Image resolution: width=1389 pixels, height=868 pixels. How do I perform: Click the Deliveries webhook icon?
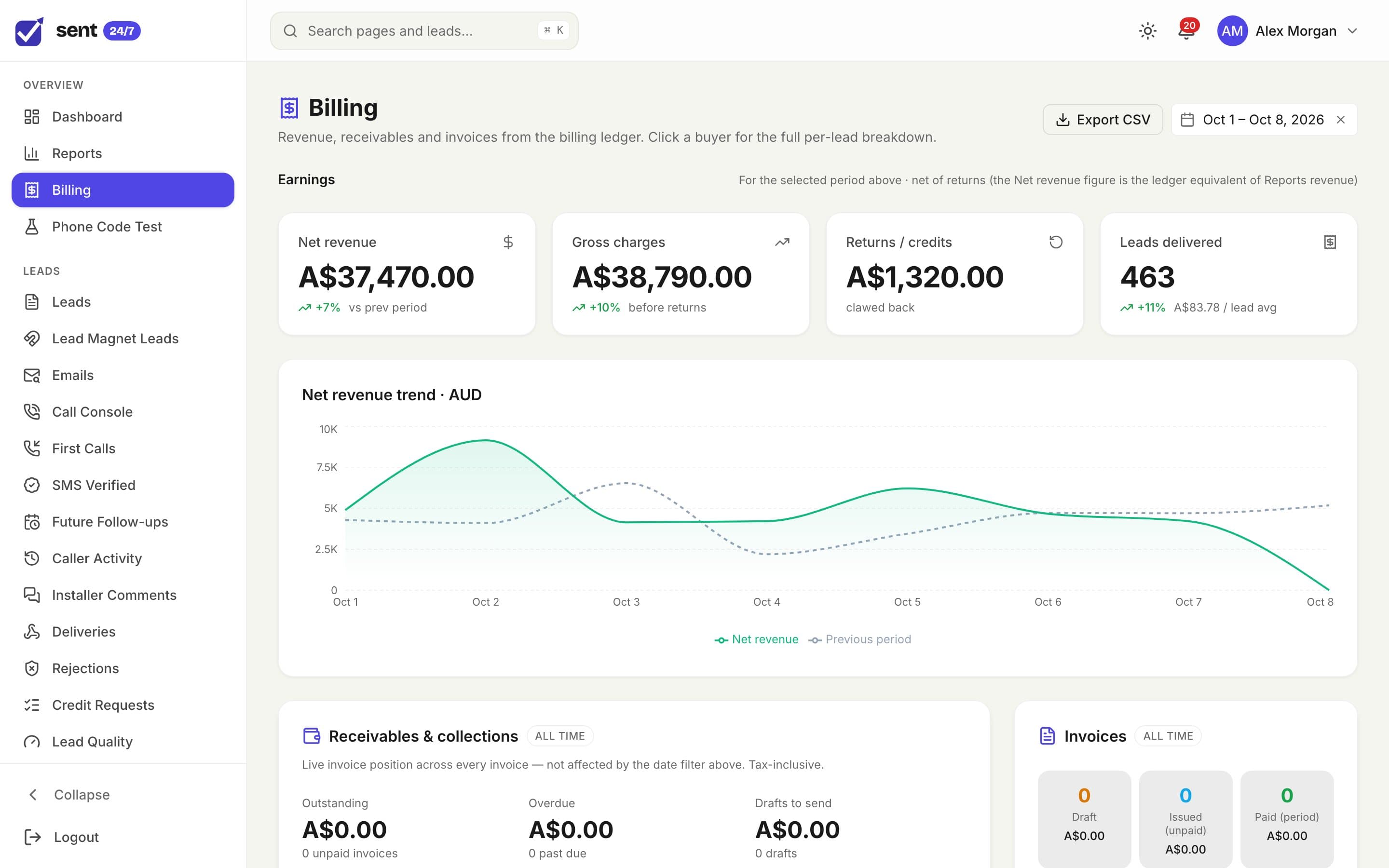click(x=31, y=632)
